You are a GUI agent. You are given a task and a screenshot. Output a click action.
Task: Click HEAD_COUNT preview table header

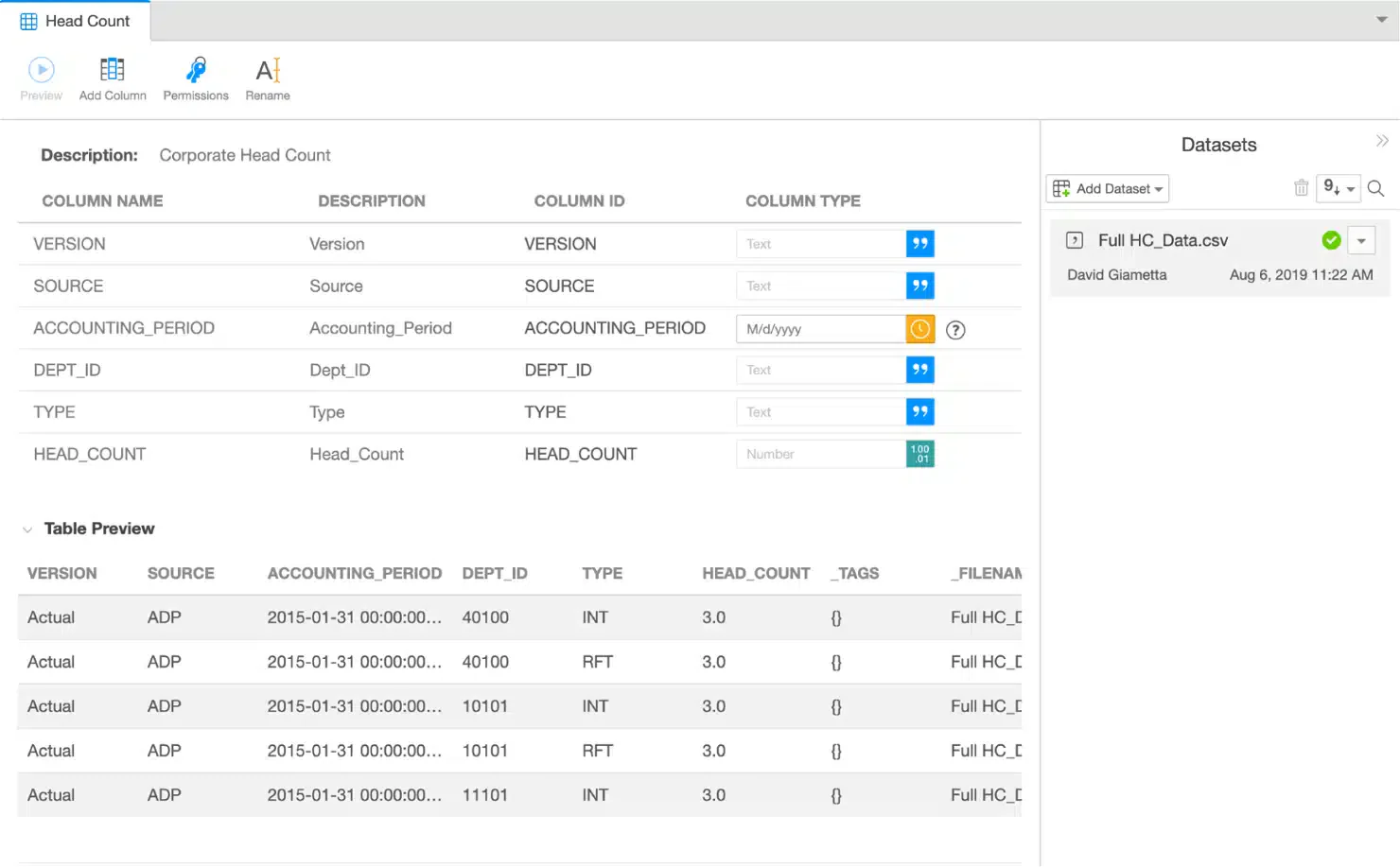coord(756,573)
